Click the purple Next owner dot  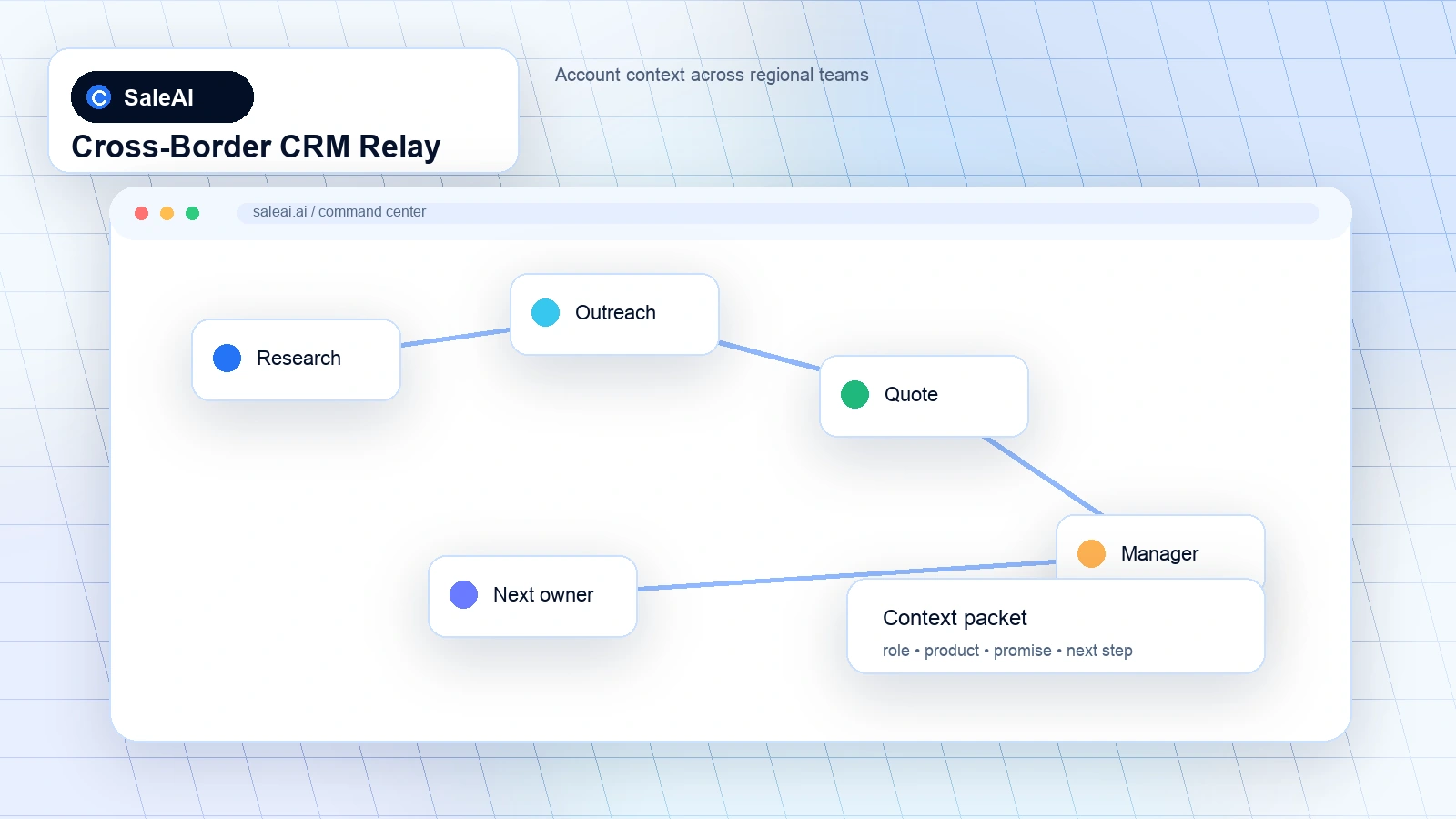tap(463, 594)
